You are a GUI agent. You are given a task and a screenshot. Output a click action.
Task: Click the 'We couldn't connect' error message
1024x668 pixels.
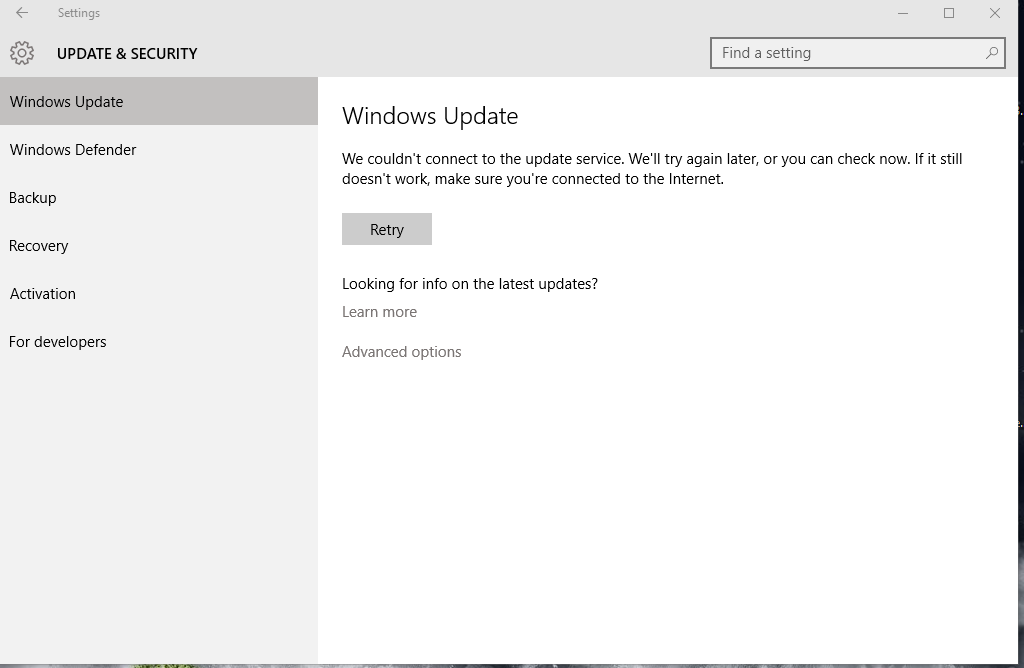(652, 168)
